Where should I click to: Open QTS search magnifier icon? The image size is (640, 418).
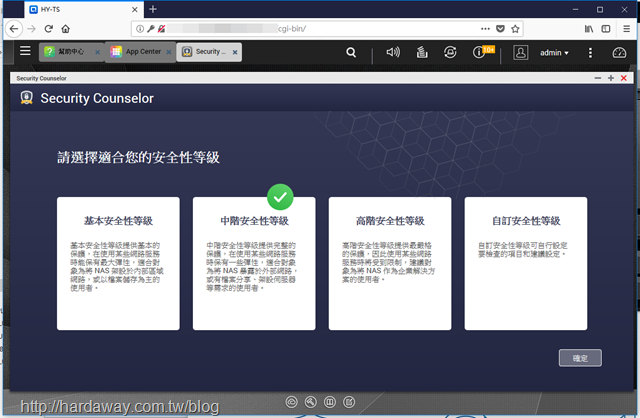coord(351,52)
